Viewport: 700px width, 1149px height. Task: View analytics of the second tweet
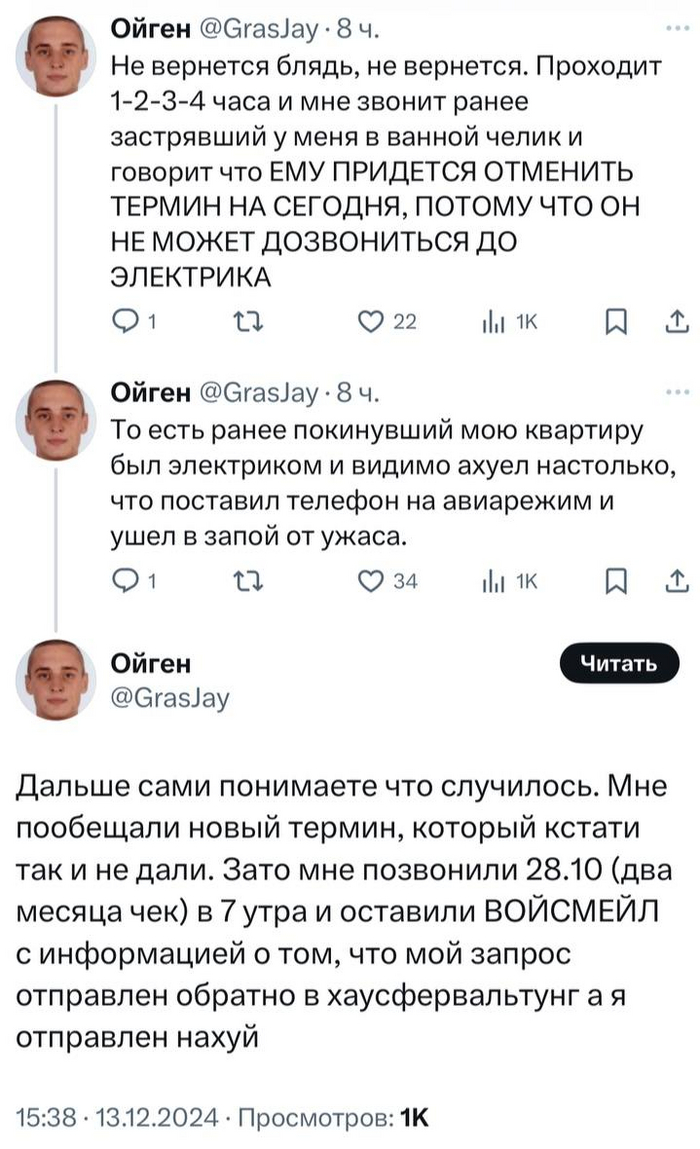[494, 582]
